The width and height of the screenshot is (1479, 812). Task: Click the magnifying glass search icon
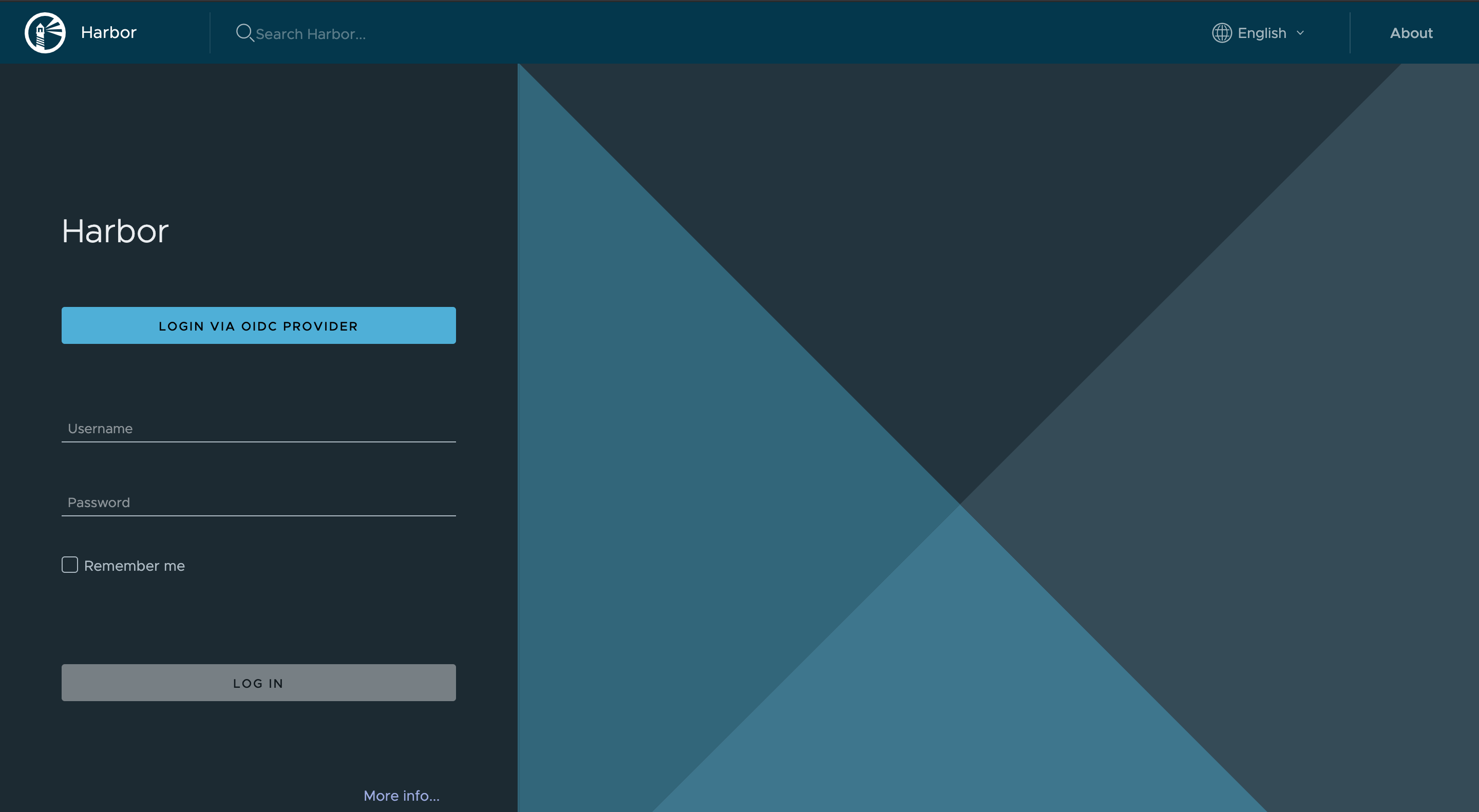tap(244, 33)
